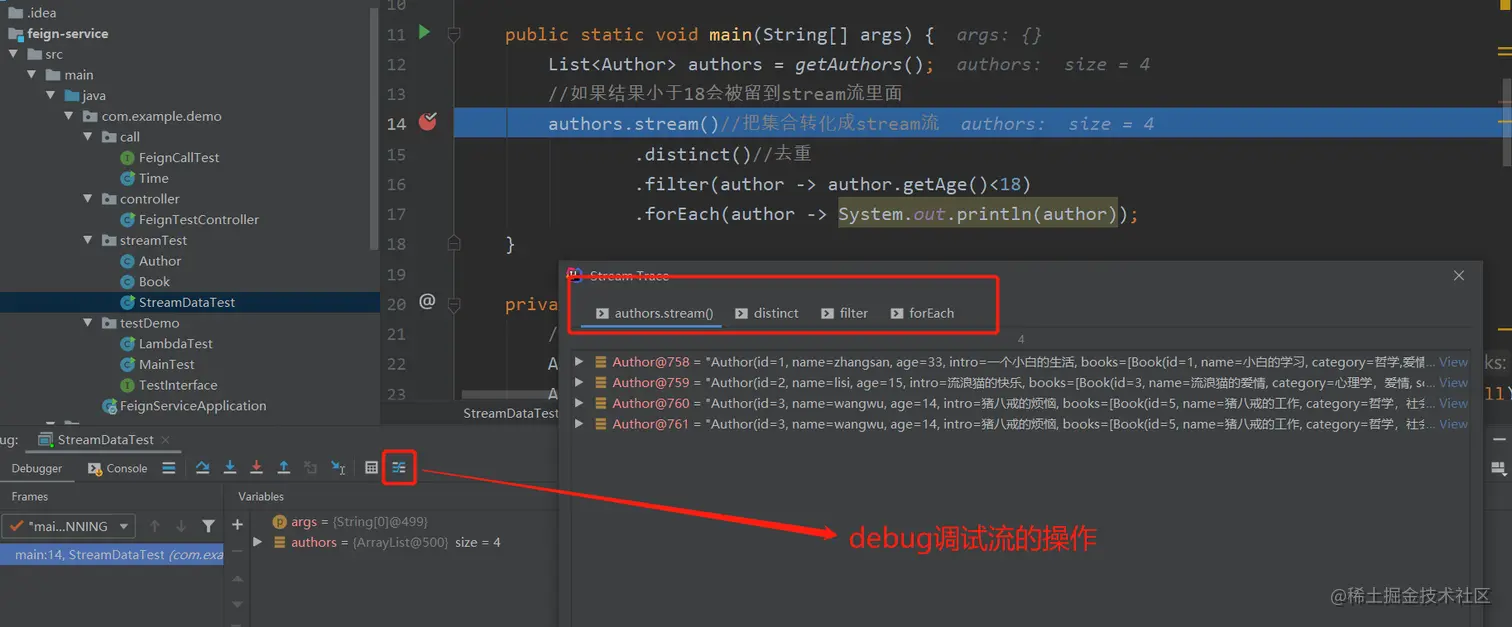The width and height of the screenshot is (1512, 627).
Task: Select the feign-service project root
Action: coord(68,33)
